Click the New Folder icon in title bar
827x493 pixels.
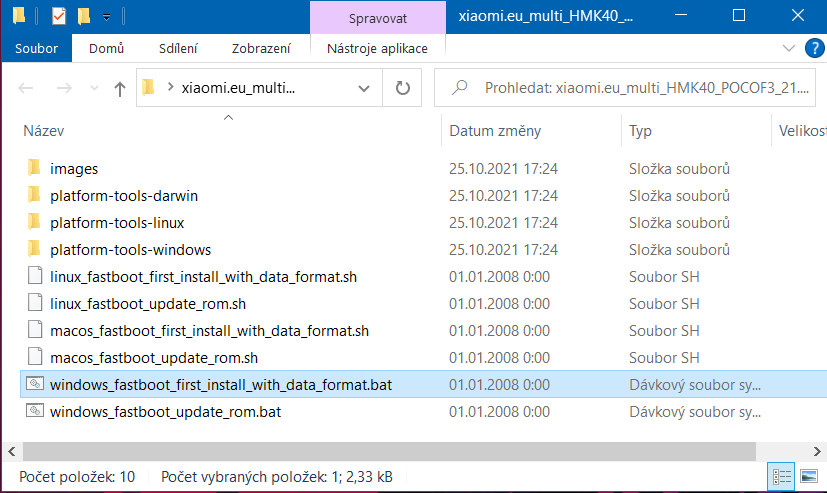pyautogui.click(x=84, y=16)
